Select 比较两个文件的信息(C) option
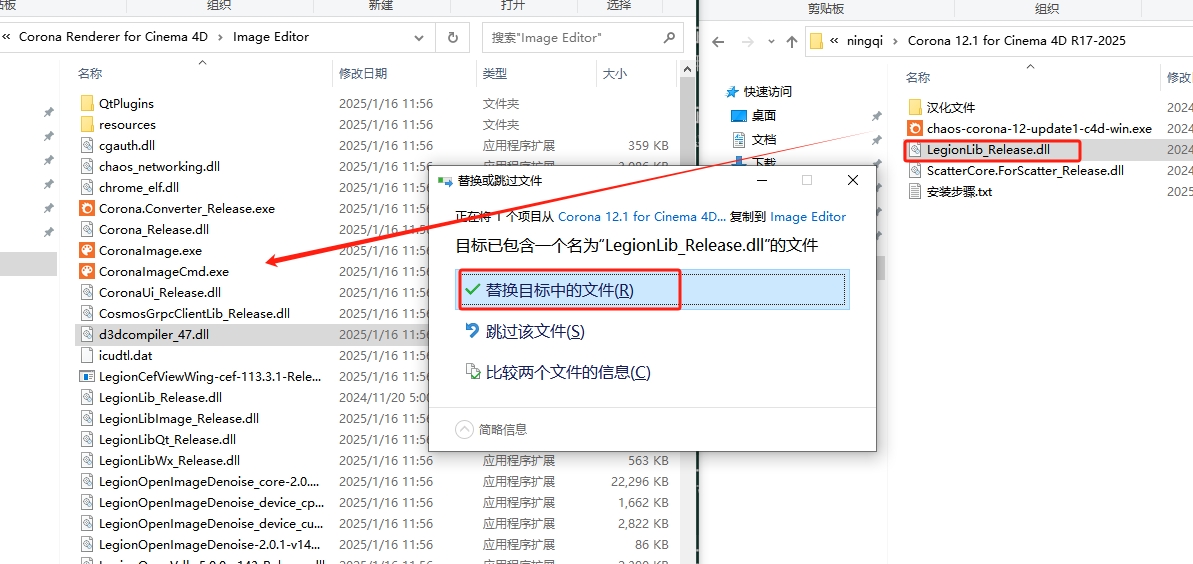Viewport: 1193px width, 564px height. coord(567,372)
